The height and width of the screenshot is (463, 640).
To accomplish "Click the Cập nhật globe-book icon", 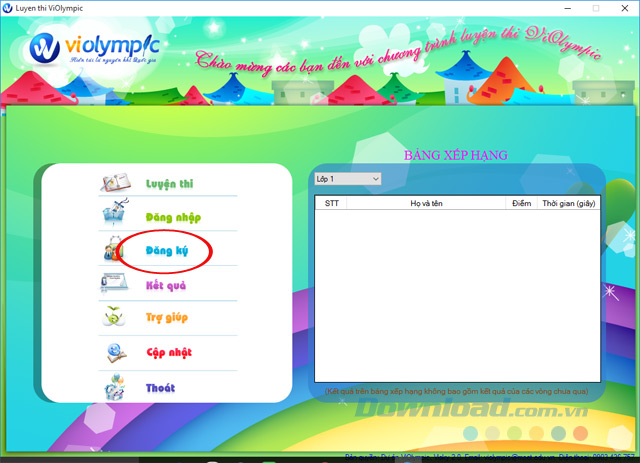I will tap(116, 353).
